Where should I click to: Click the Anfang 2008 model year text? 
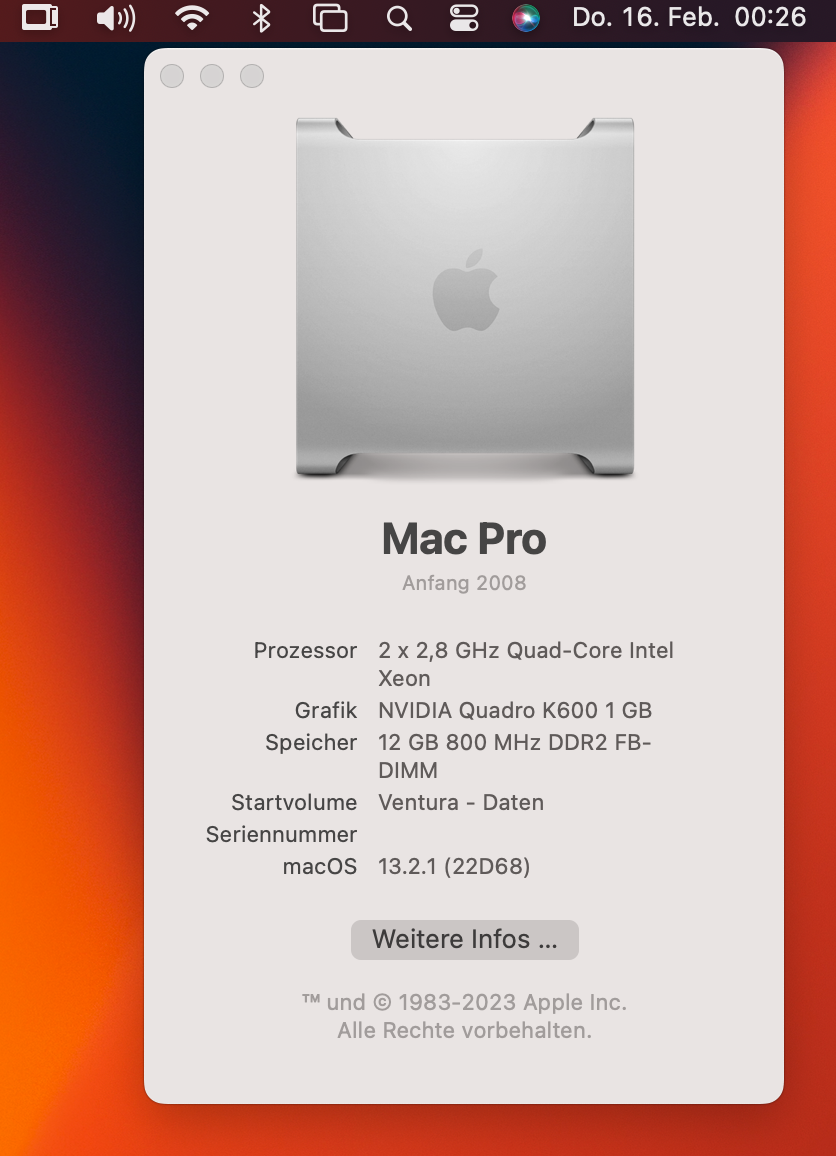(464, 582)
